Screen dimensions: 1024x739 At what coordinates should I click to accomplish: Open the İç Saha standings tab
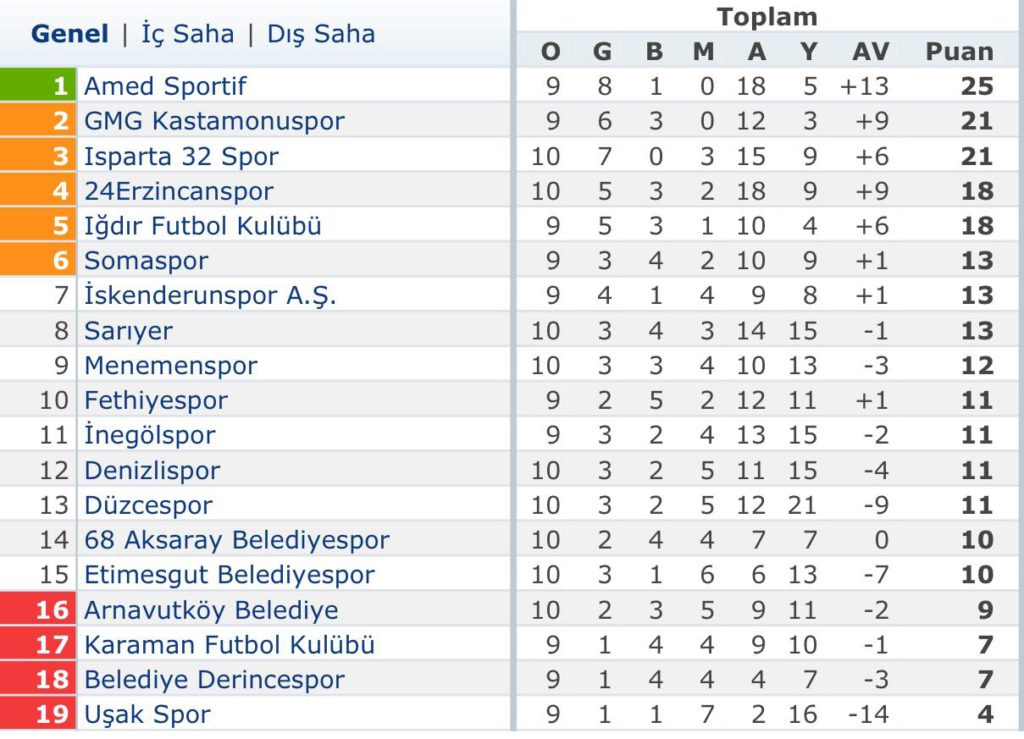tap(187, 34)
